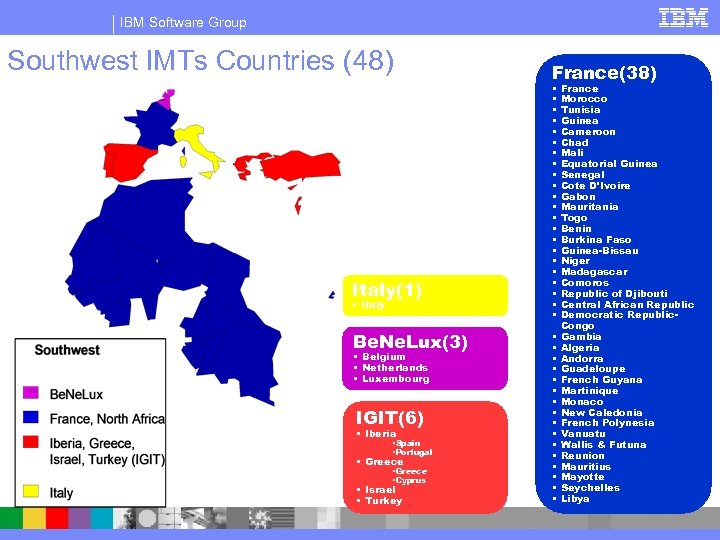Select the France, North Africa blue legend swatch
The image size is (720, 540).
tap(31, 417)
